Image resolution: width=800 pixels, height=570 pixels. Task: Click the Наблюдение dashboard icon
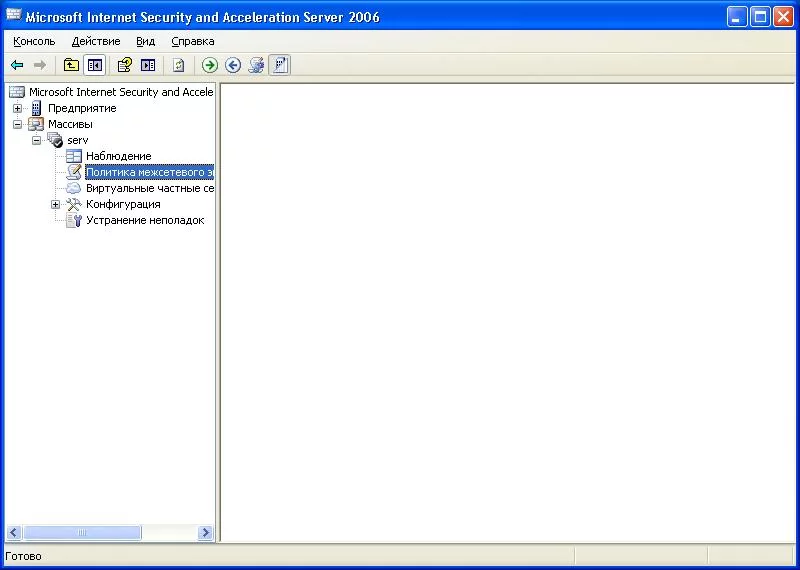pos(74,156)
